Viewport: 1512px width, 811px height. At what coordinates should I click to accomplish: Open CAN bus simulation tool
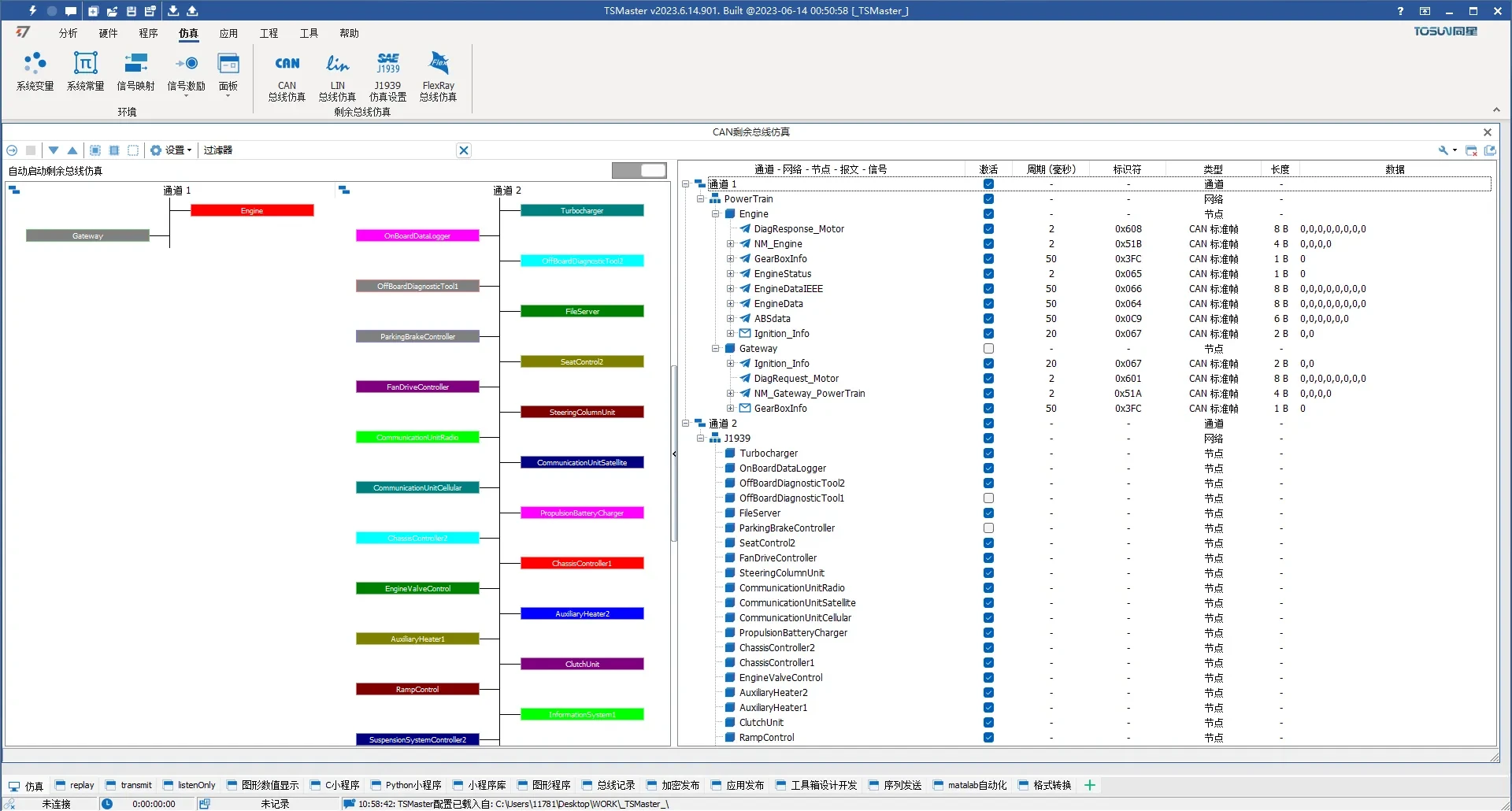[x=287, y=76]
